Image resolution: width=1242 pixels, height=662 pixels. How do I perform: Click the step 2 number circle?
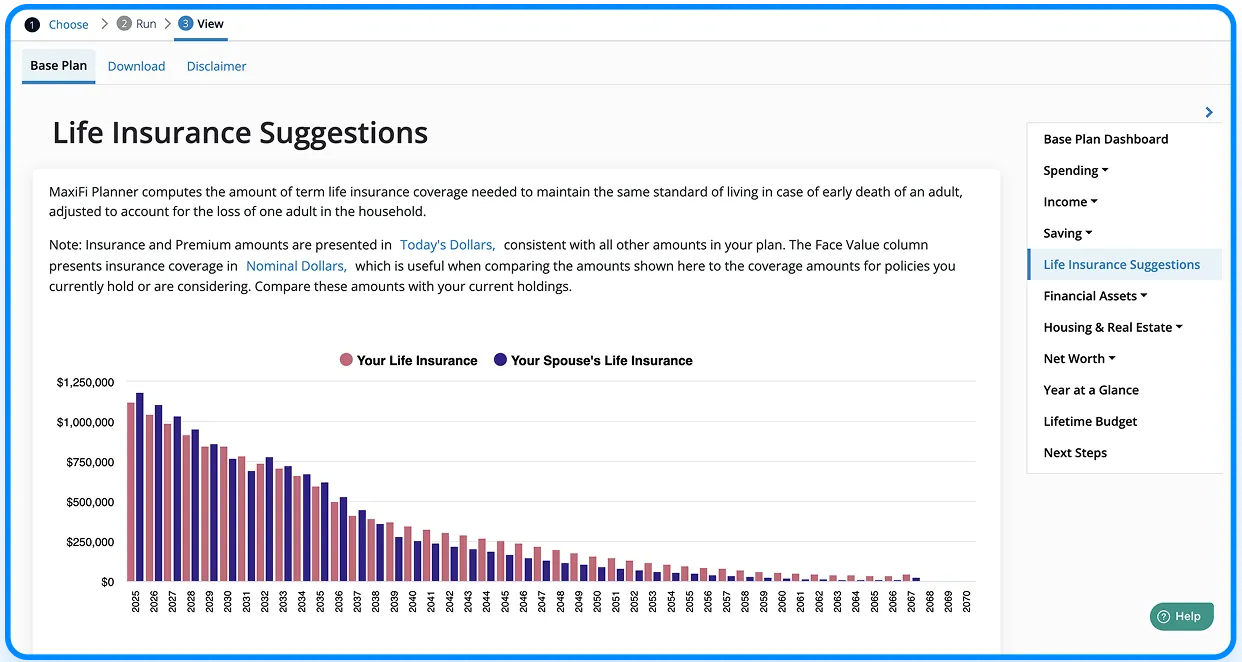[x=124, y=23]
